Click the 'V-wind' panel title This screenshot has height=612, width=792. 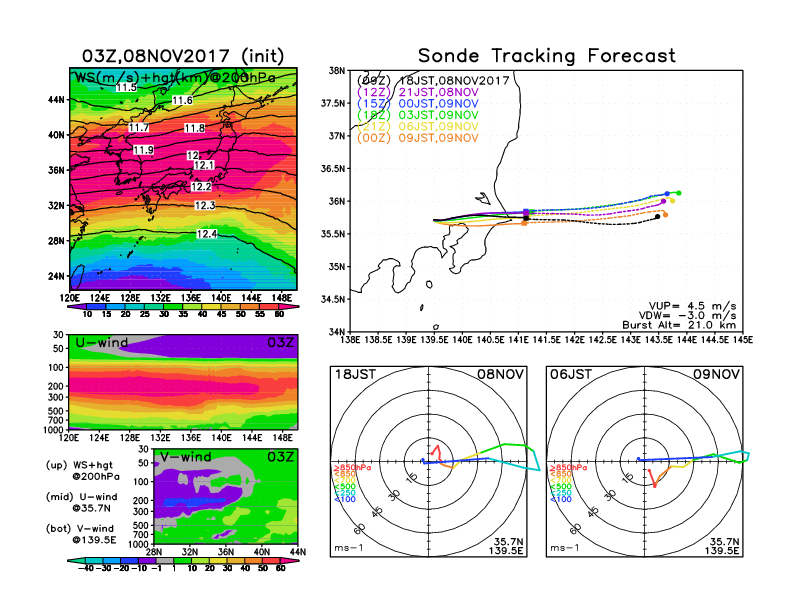click(186, 457)
